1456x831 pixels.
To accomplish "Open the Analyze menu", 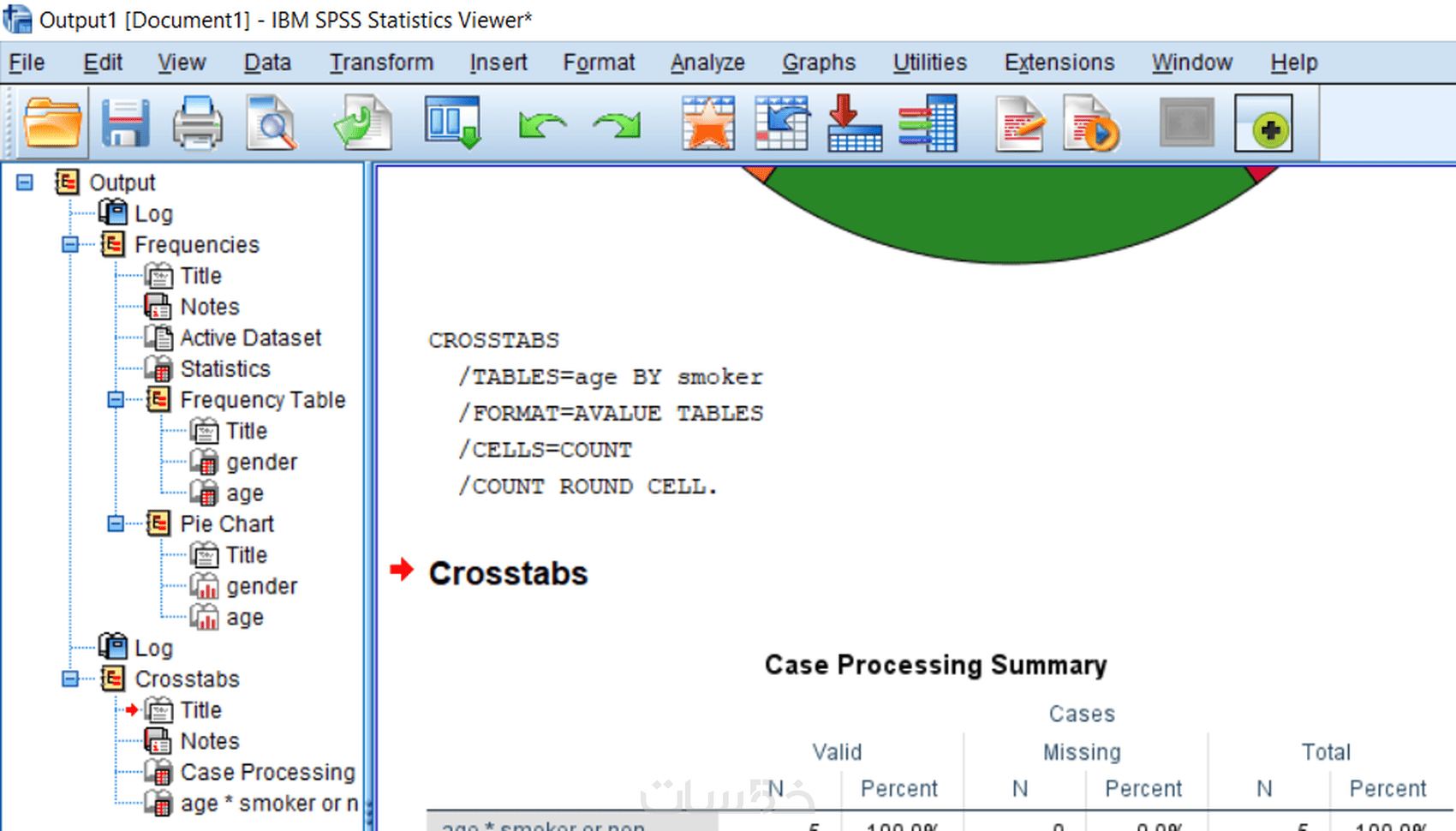I will click(x=707, y=63).
